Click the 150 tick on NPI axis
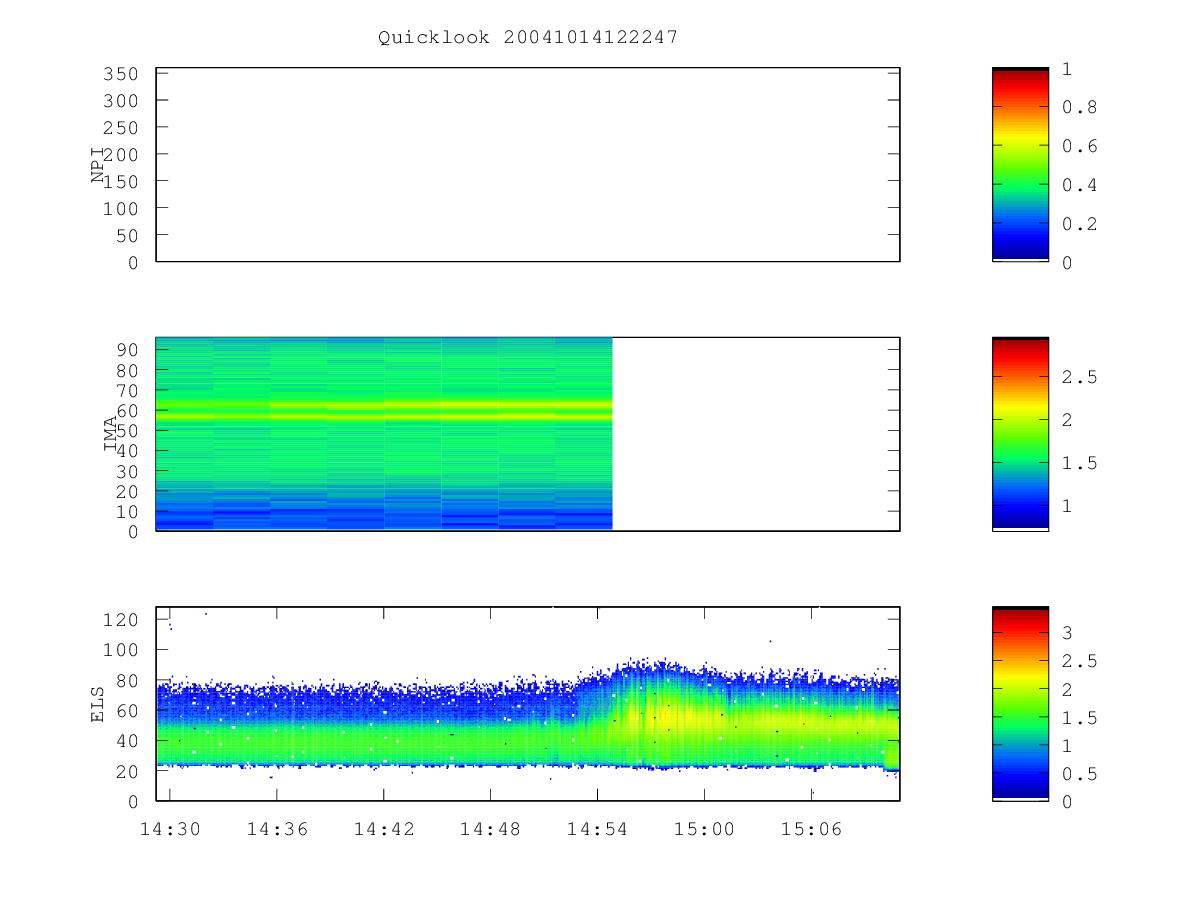The image size is (1200, 900). point(122,182)
